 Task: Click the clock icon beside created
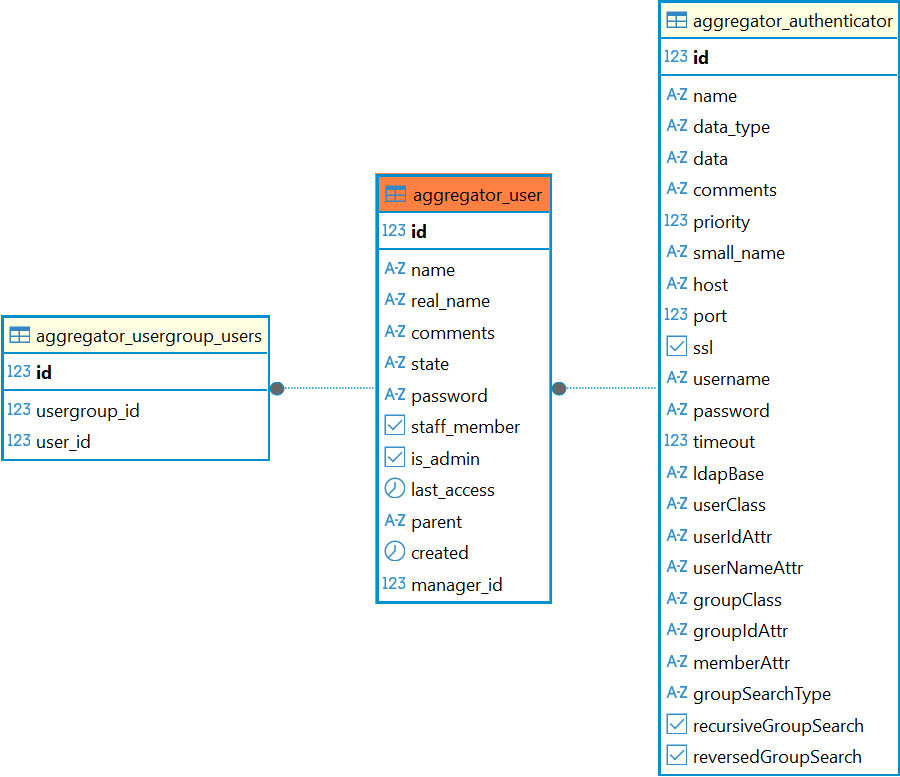coord(395,552)
